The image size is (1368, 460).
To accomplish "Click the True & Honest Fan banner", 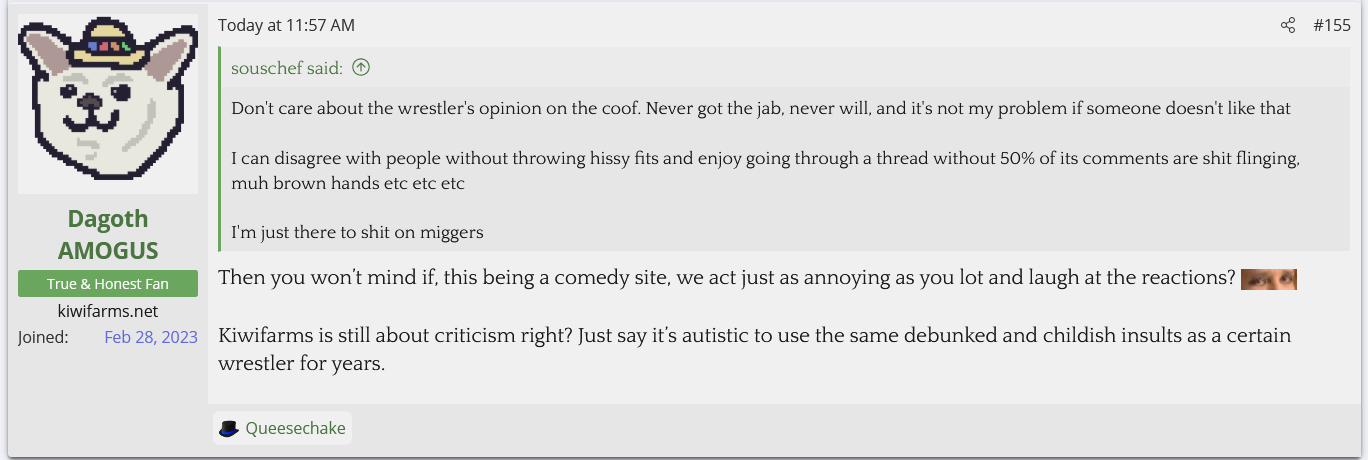I will [107, 284].
